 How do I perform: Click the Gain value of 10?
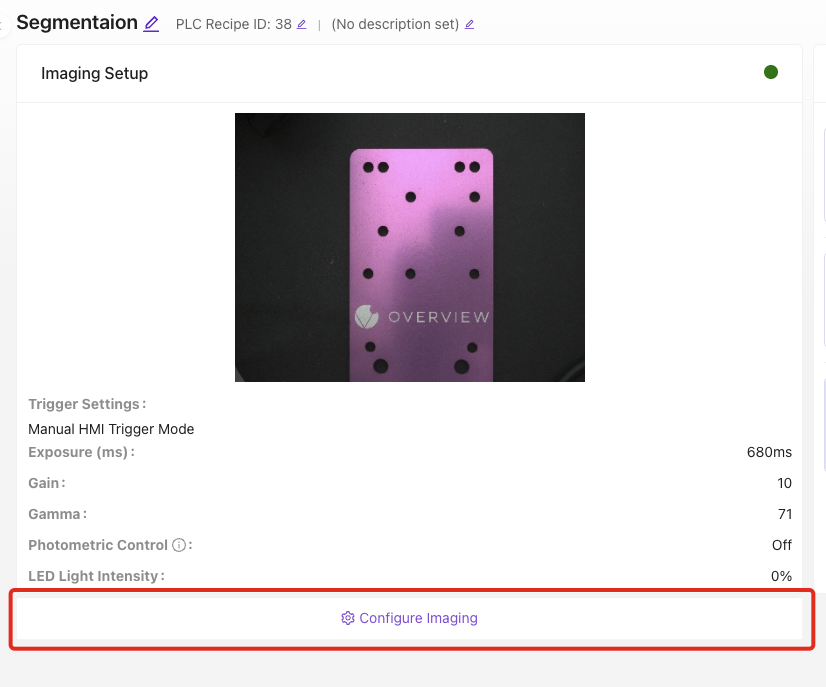[784, 483]
